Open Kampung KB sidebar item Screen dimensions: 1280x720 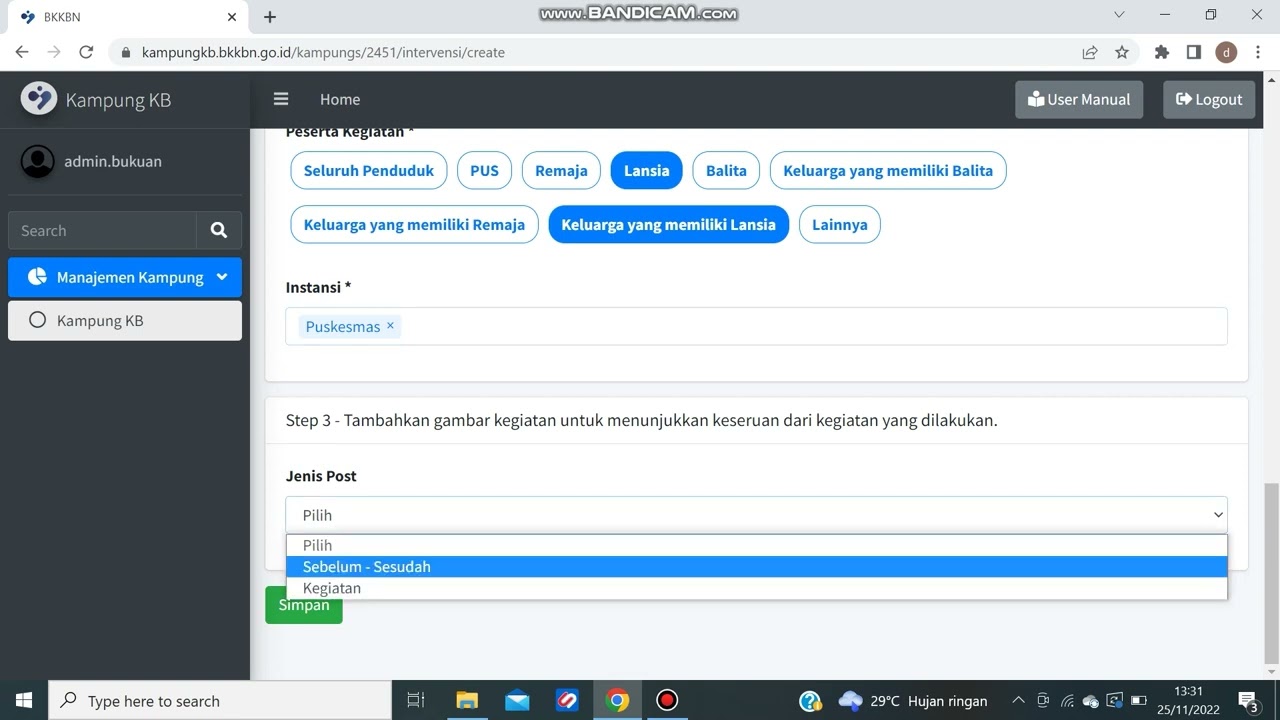pos(125,321)
